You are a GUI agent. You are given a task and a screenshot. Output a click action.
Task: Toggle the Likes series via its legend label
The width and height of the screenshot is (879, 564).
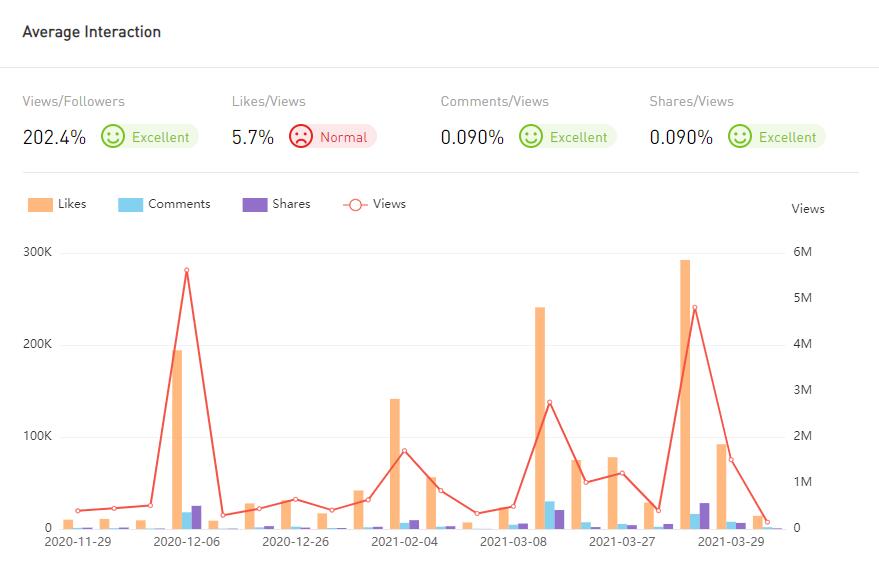tap(72, 204)
